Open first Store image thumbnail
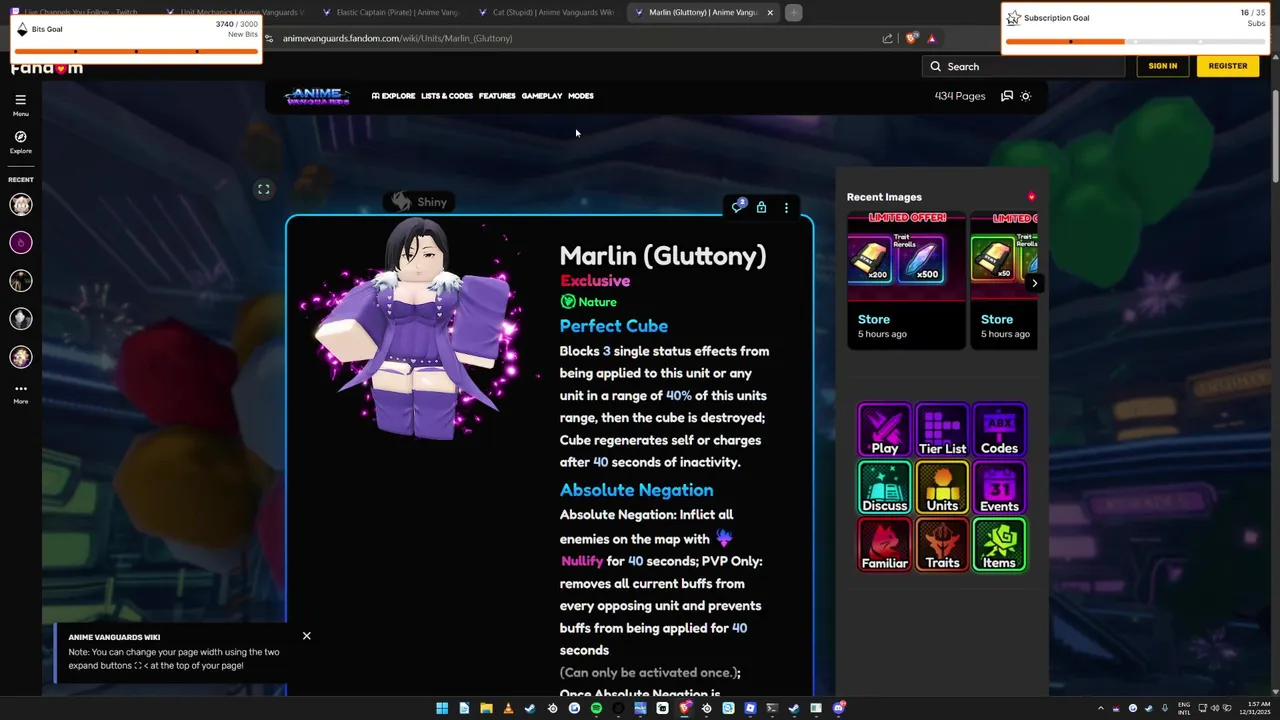Viewport: 1280px width, 720px height. click(906, 256)
